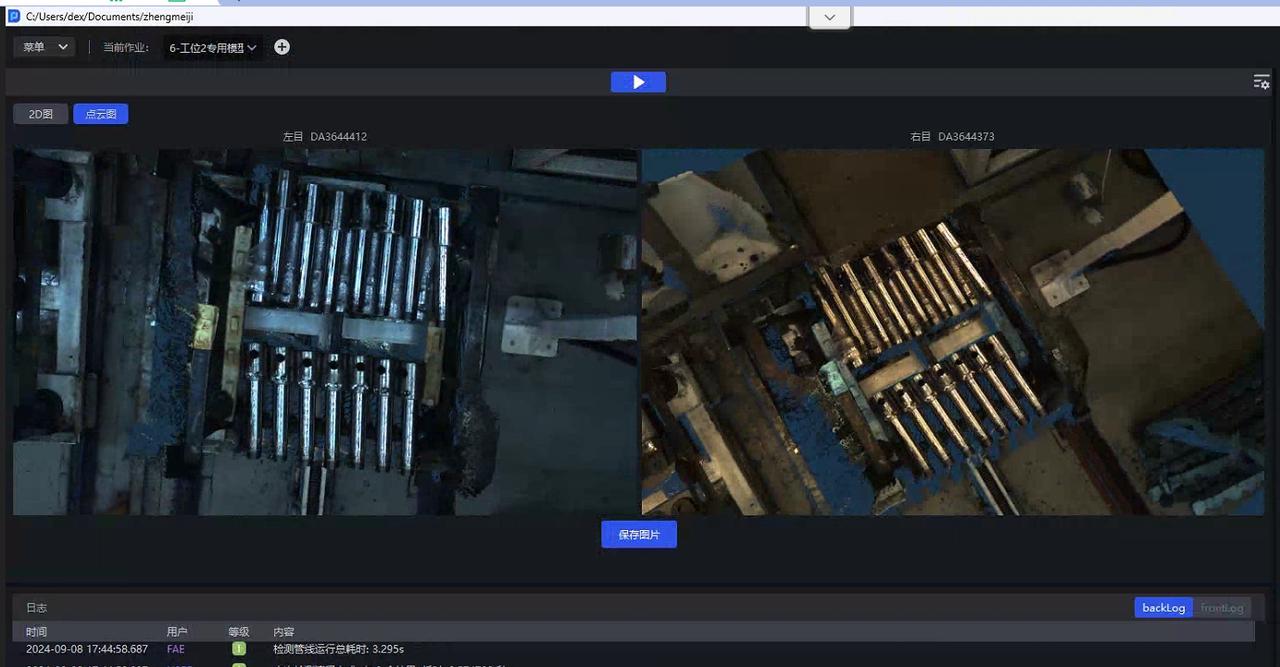Open the list settings icon at right

(x=1261, y=82)
